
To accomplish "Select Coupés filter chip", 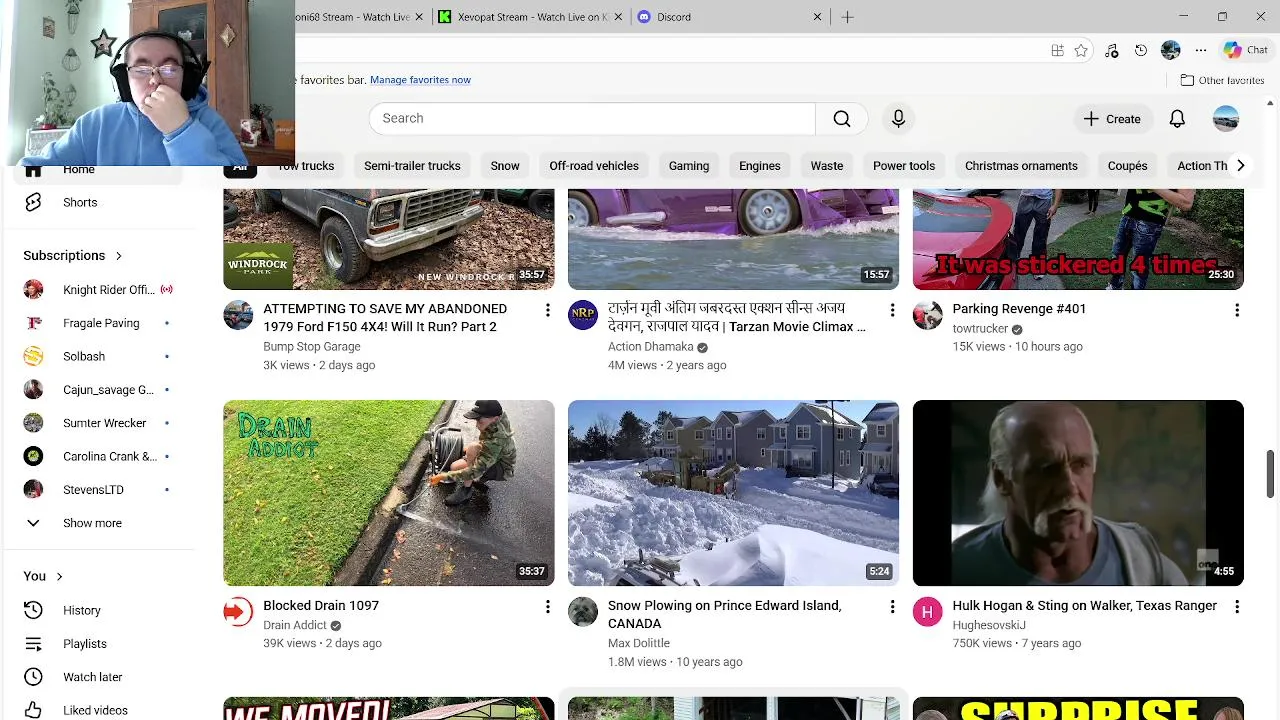I will click(x=1127, y=166).
